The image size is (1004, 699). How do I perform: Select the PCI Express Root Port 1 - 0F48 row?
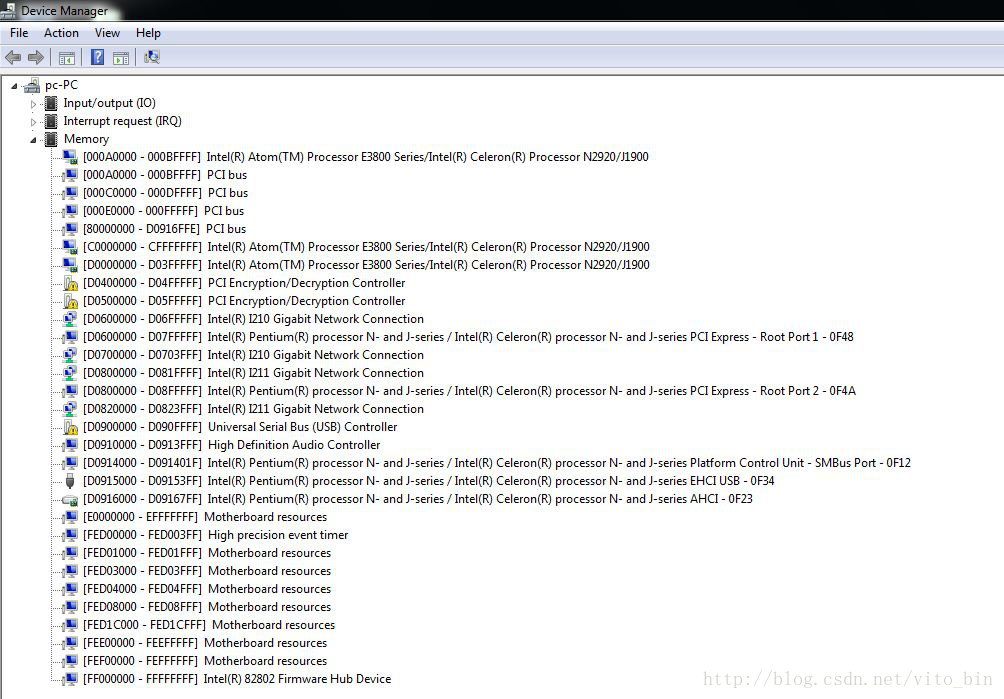point(468,337)
